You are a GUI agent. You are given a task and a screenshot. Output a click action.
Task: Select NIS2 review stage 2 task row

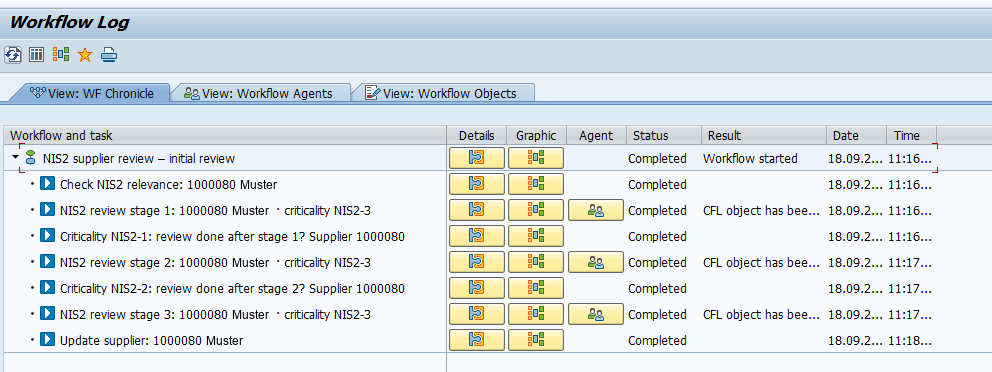[215, 262]
